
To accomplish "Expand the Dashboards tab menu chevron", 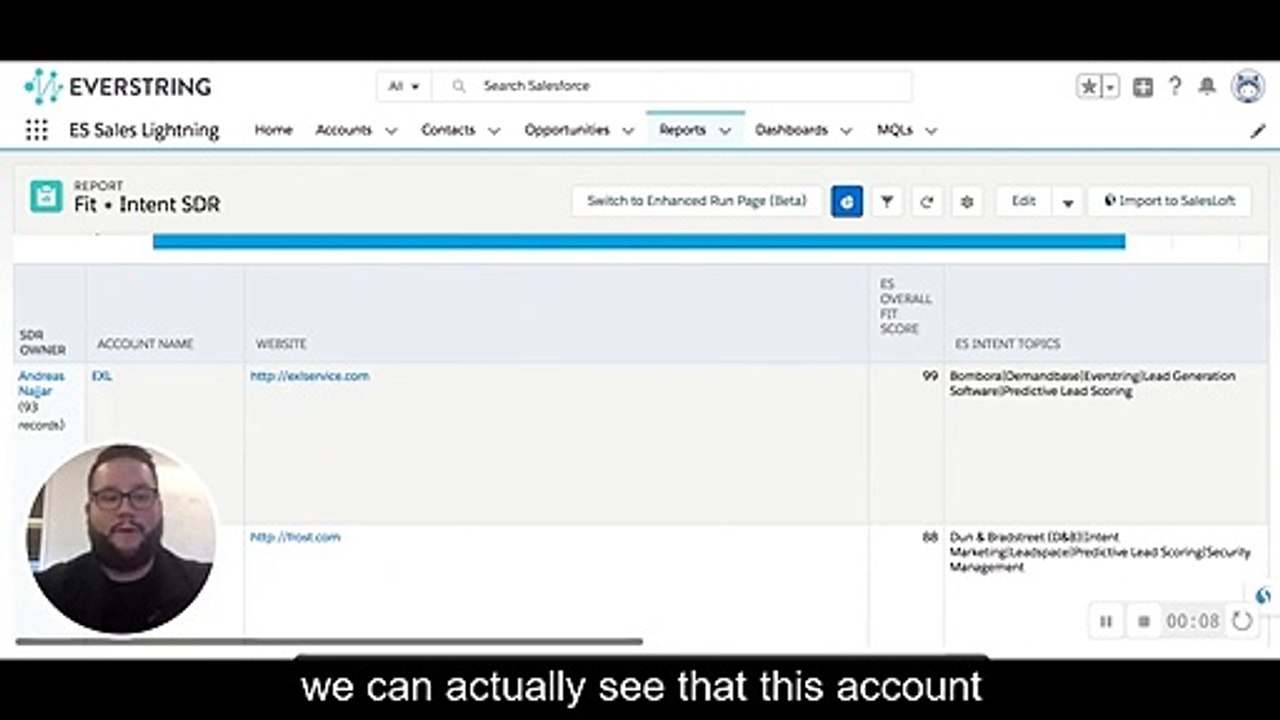I will click(x=846, y=131).
